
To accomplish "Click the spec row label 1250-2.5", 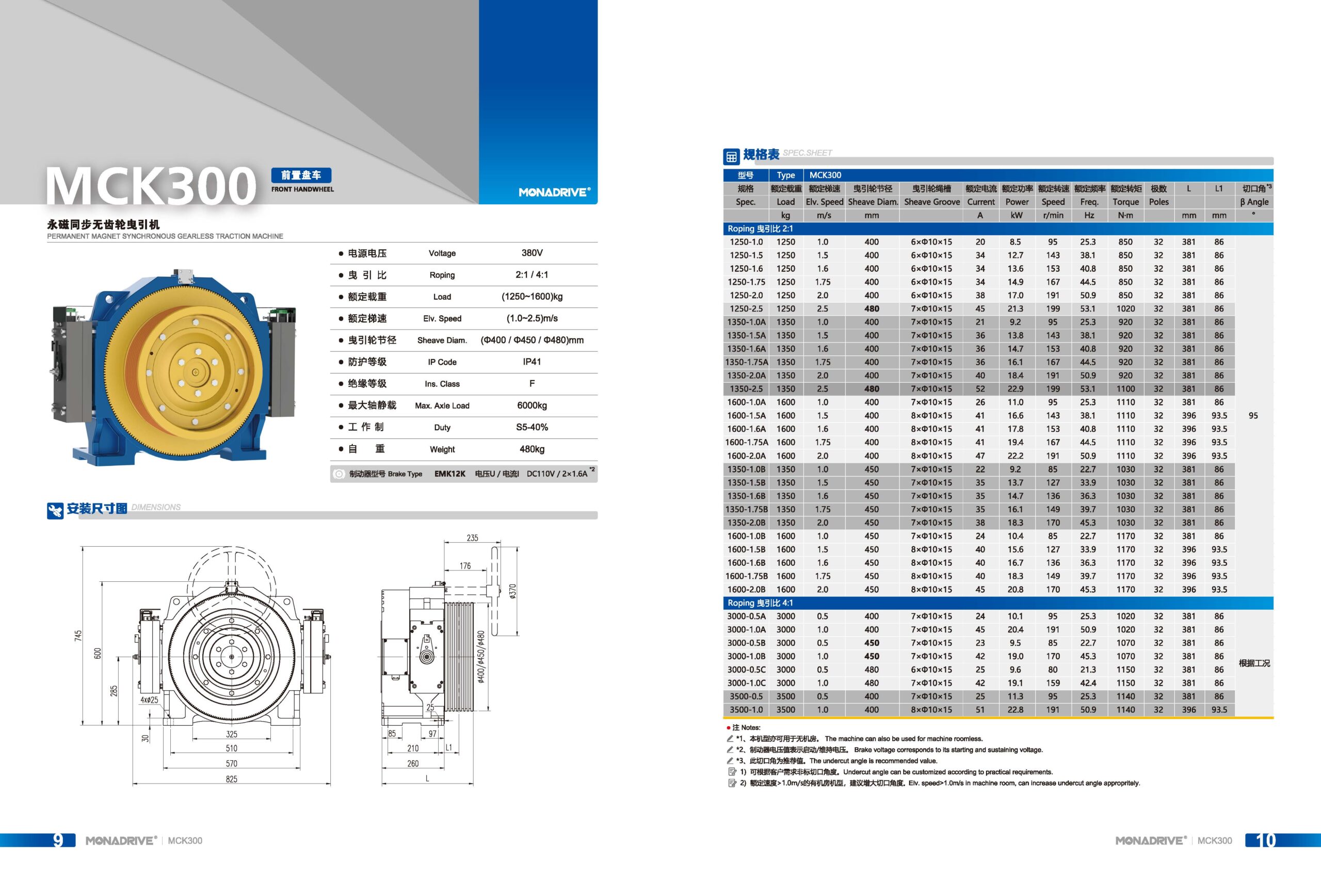I will tap(746, 308).
